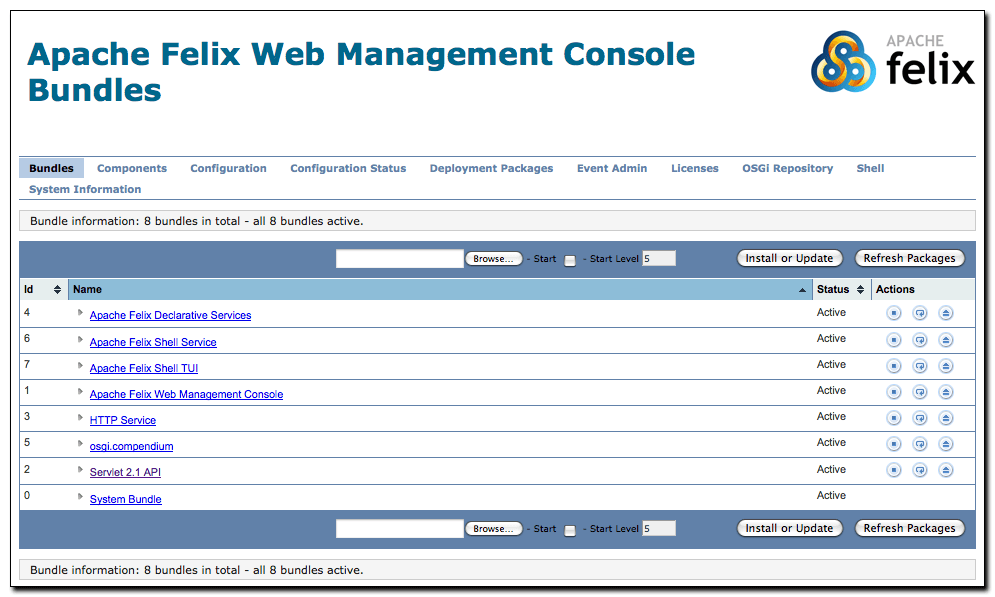The width and height of the screenshot is (995, 597).
Task: Expand Servlet 2.1 API bundle details
Action: [x=80, y=469]
